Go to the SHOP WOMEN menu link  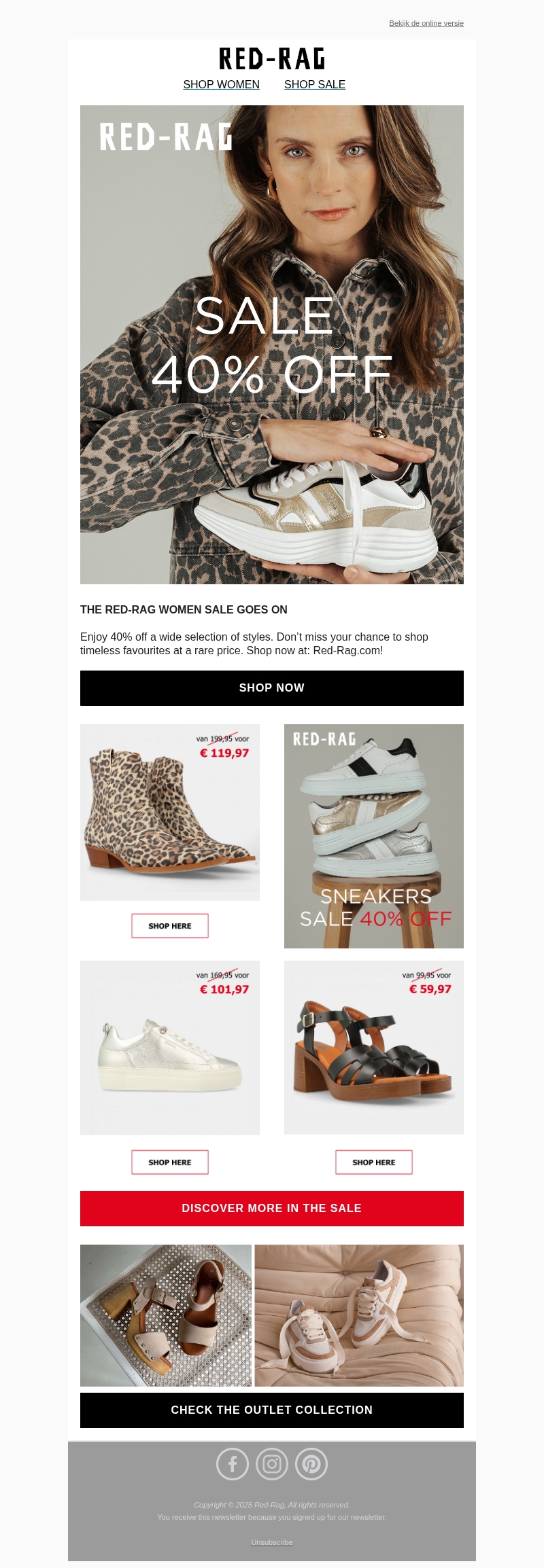(221, 85)
